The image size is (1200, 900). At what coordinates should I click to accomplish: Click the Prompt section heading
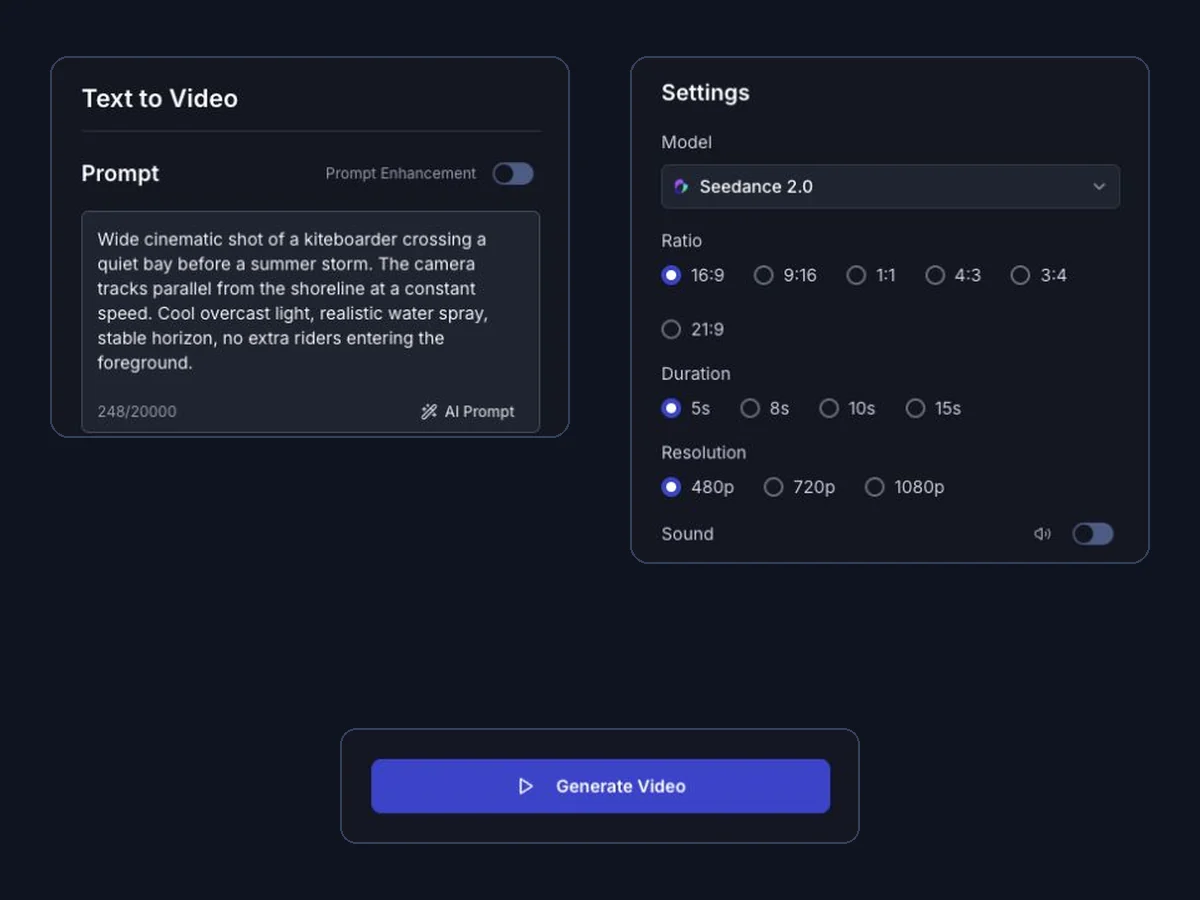(x=120, y=174)
